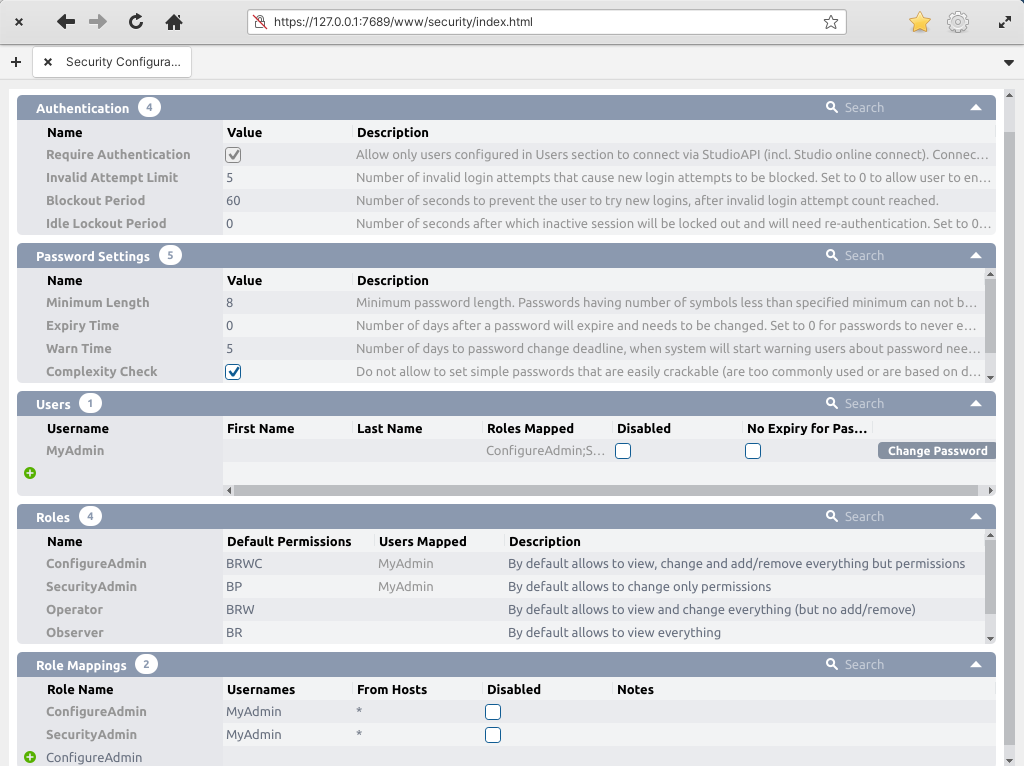This screenshot has height=766, width=1024.
Task: Add a new role mapping row
Action: click(x=30, y=757)
